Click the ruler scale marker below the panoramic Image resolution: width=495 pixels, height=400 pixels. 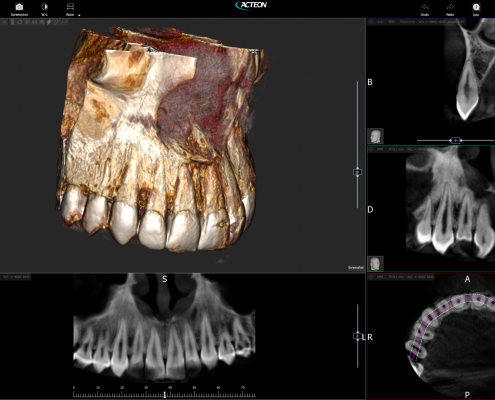click(x=164, y=395)
